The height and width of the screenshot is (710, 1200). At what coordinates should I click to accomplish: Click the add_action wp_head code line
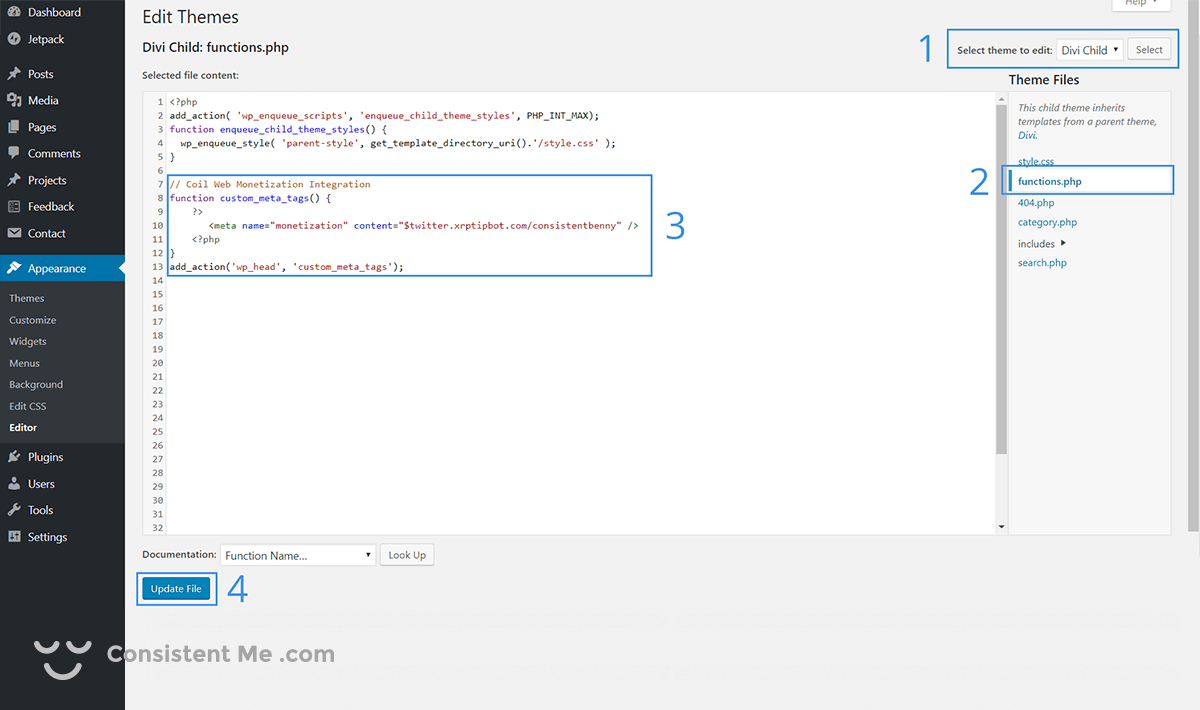[x=287, y=267]
